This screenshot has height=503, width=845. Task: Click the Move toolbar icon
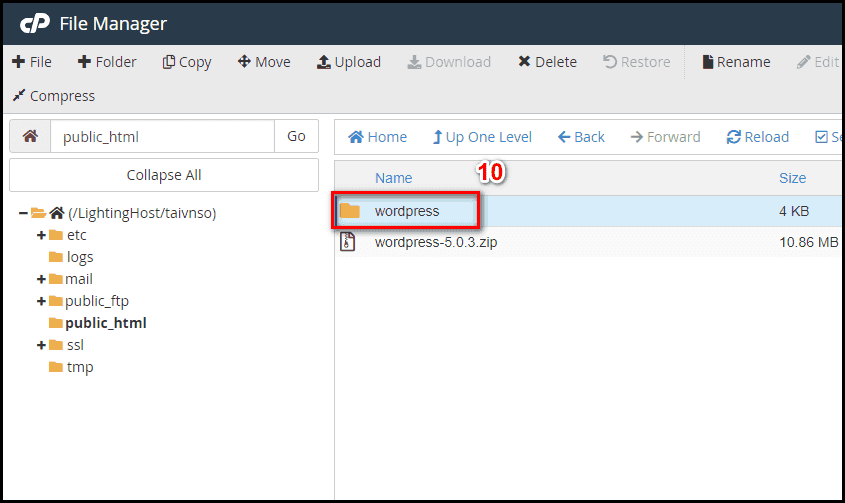[244, 61]
